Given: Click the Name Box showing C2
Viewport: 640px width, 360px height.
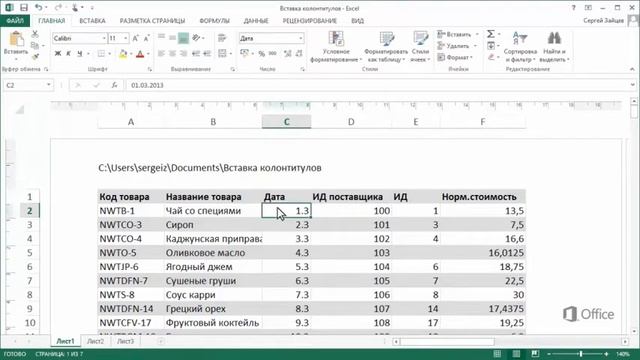Looking at the screenshot, I should (x=28, y=85).
